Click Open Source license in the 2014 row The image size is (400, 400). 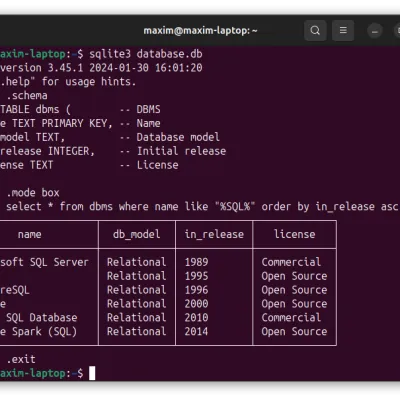coord(294,332)
